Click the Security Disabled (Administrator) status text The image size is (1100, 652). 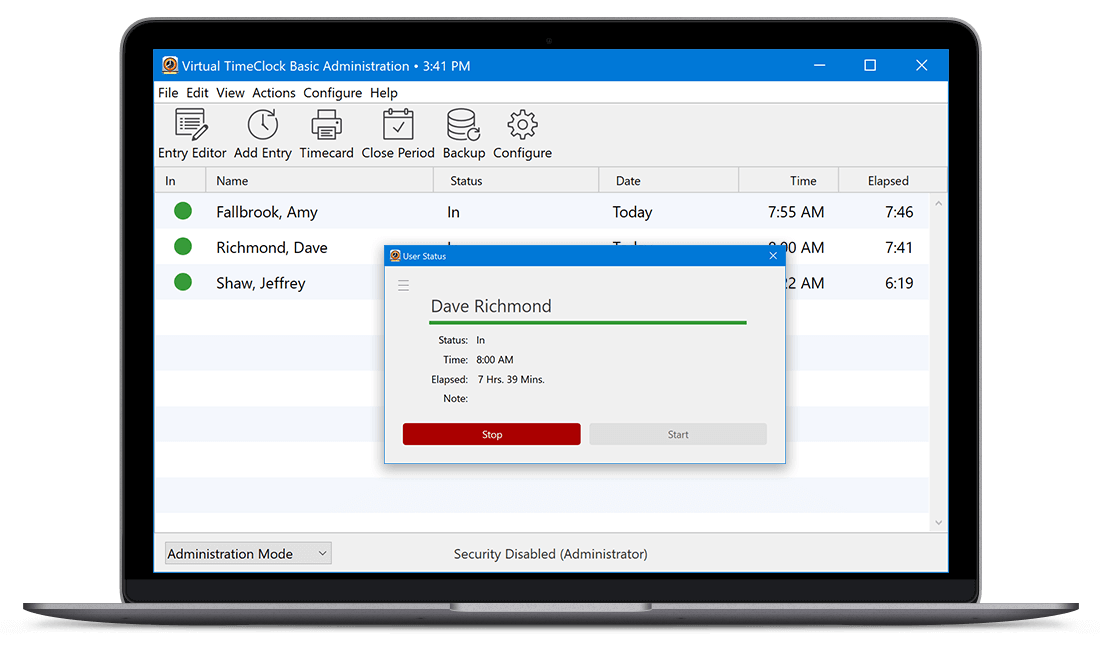[551, 554]
